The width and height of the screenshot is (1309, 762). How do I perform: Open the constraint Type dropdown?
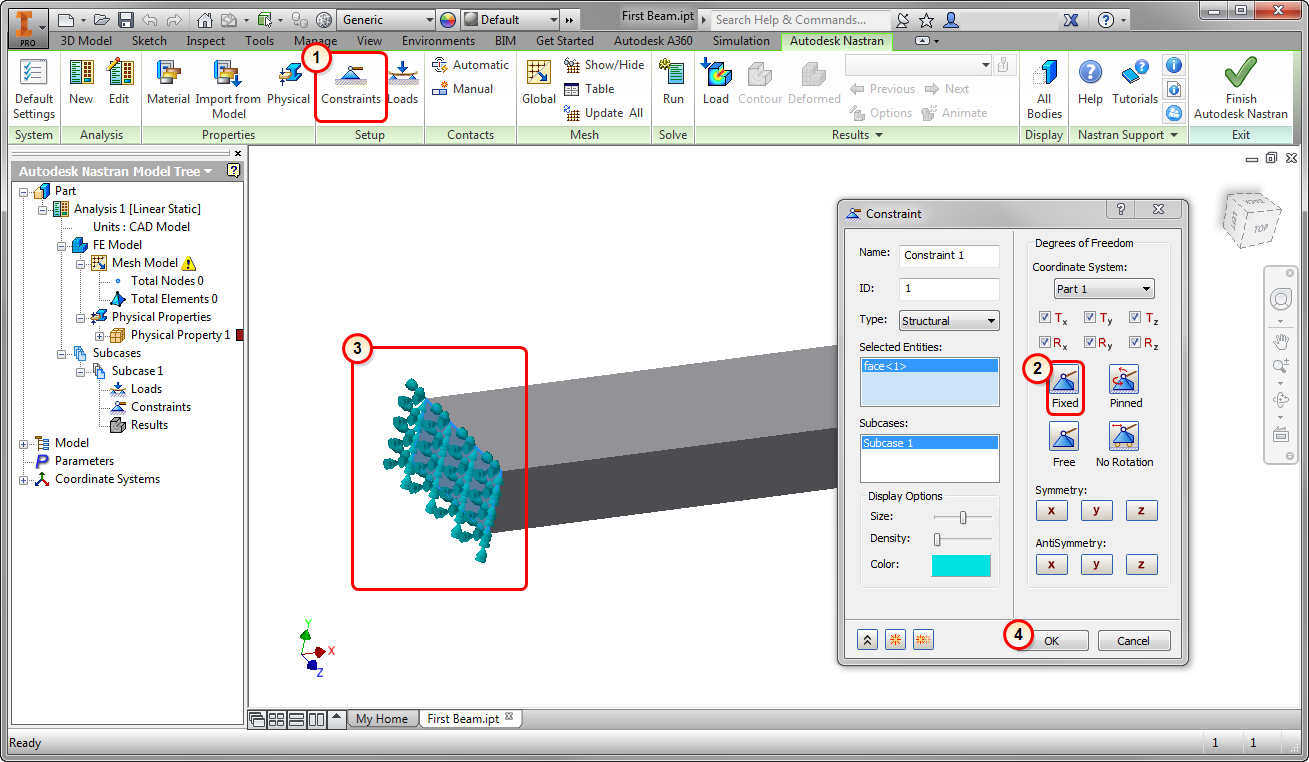pyautogui.click(x=949, y=321)
